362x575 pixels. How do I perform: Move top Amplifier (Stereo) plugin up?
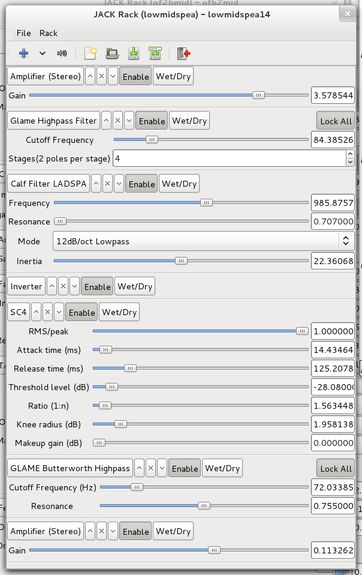click(x=90, y=76)
